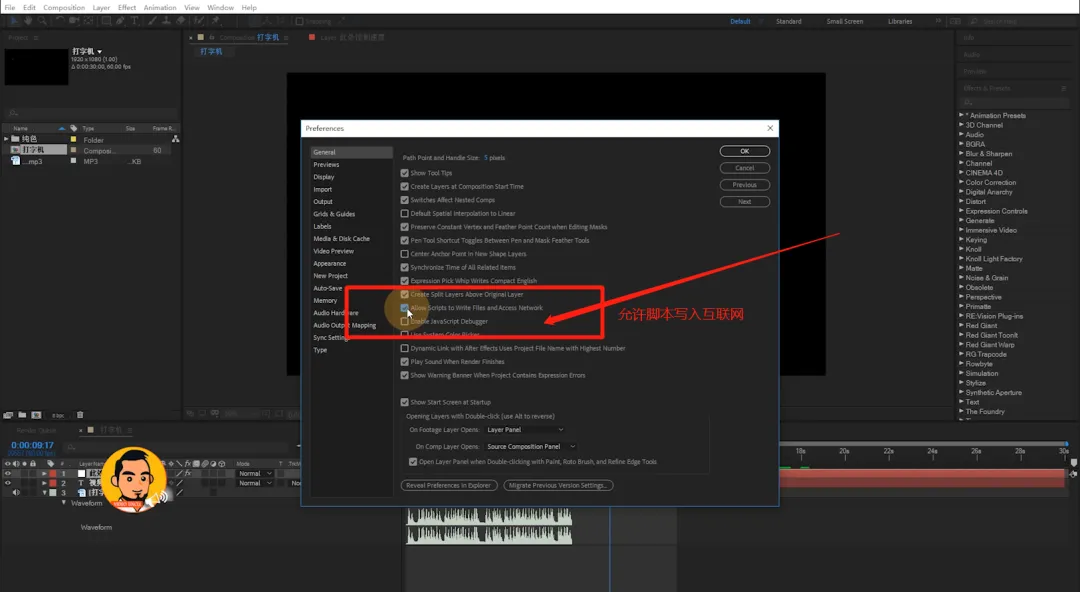Switch to Standard workspace
The height and width of the screenshot is (592, 1080).
click(789, 21)
